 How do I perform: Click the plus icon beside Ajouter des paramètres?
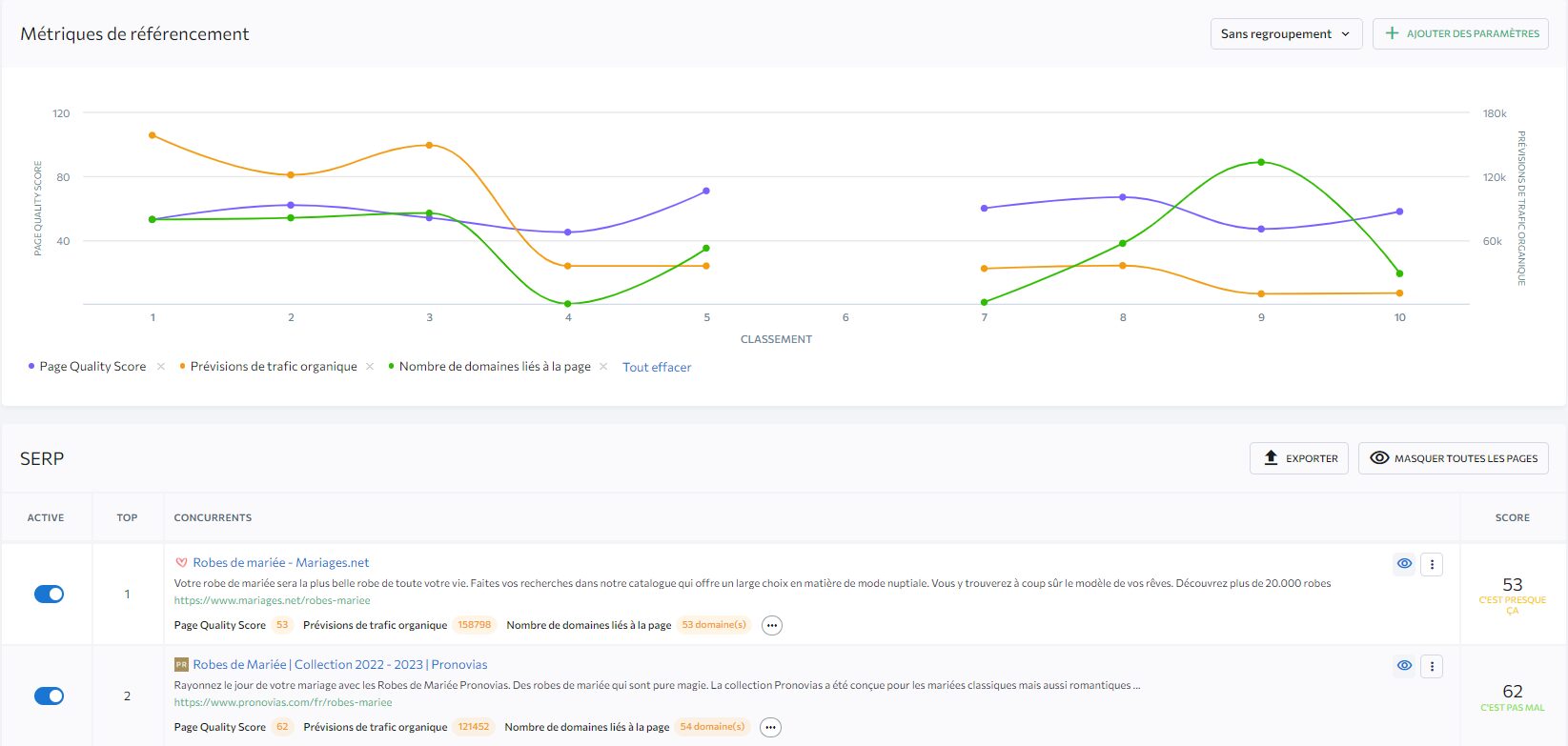click(x=1392, y=33)
